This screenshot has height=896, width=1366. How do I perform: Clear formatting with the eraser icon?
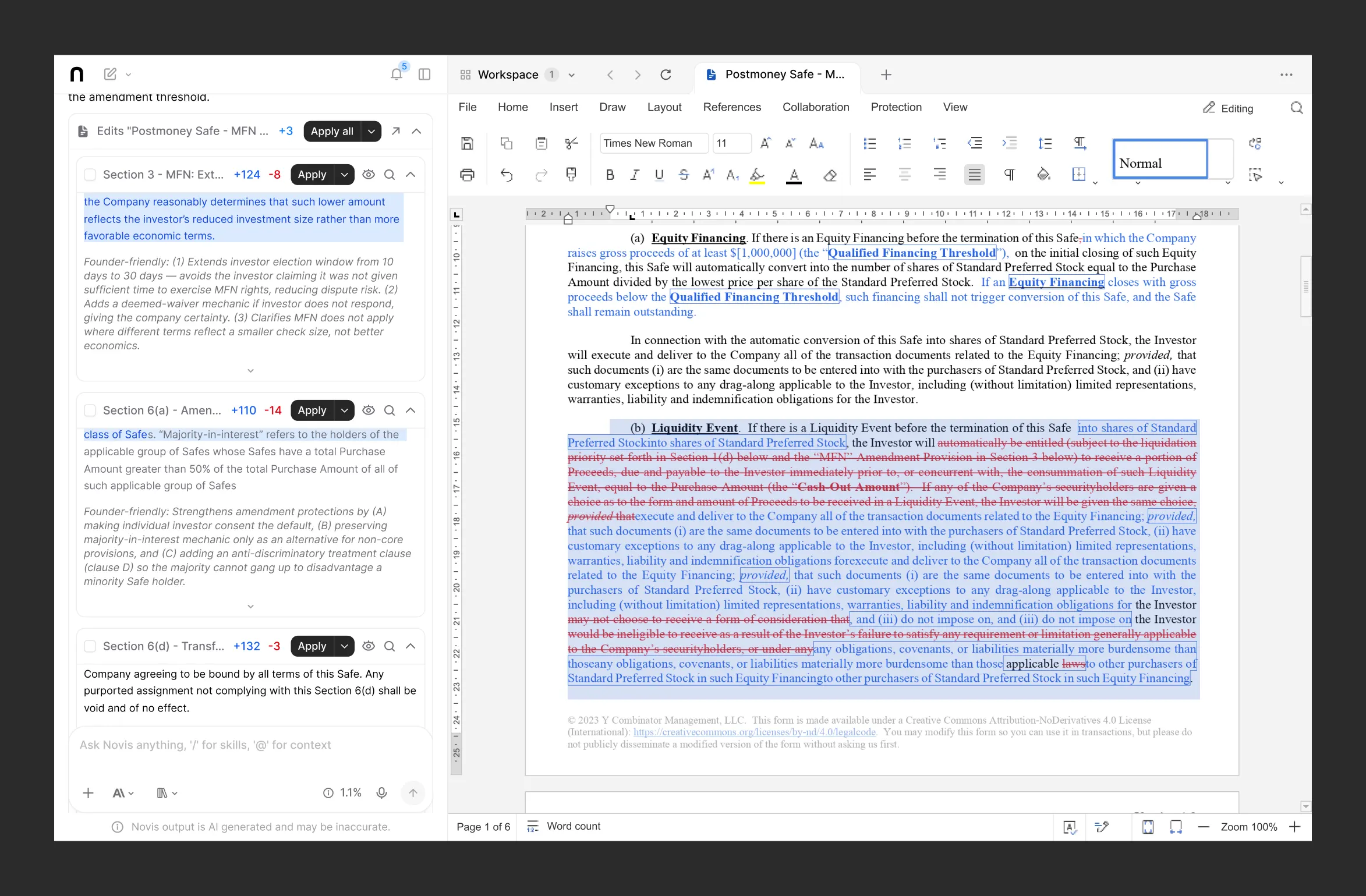pyautogui.click(x=830, y=175)
